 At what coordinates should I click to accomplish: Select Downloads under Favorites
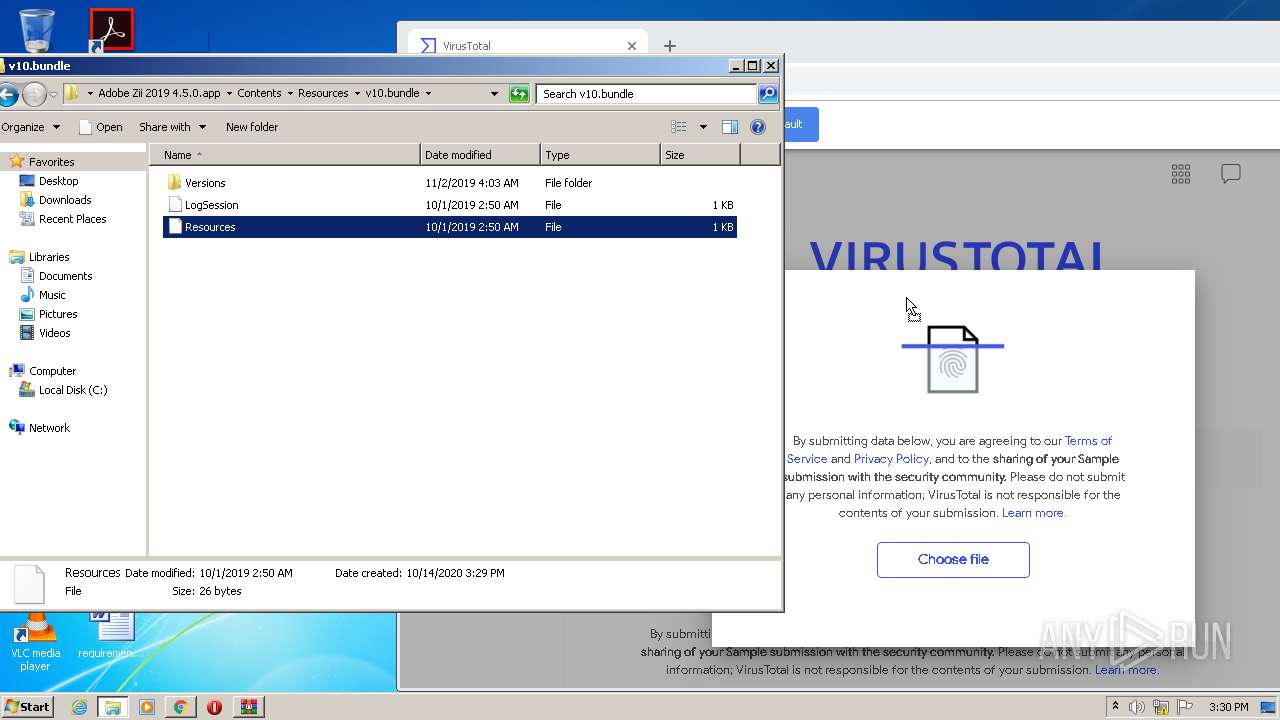[x=65, y=200]
